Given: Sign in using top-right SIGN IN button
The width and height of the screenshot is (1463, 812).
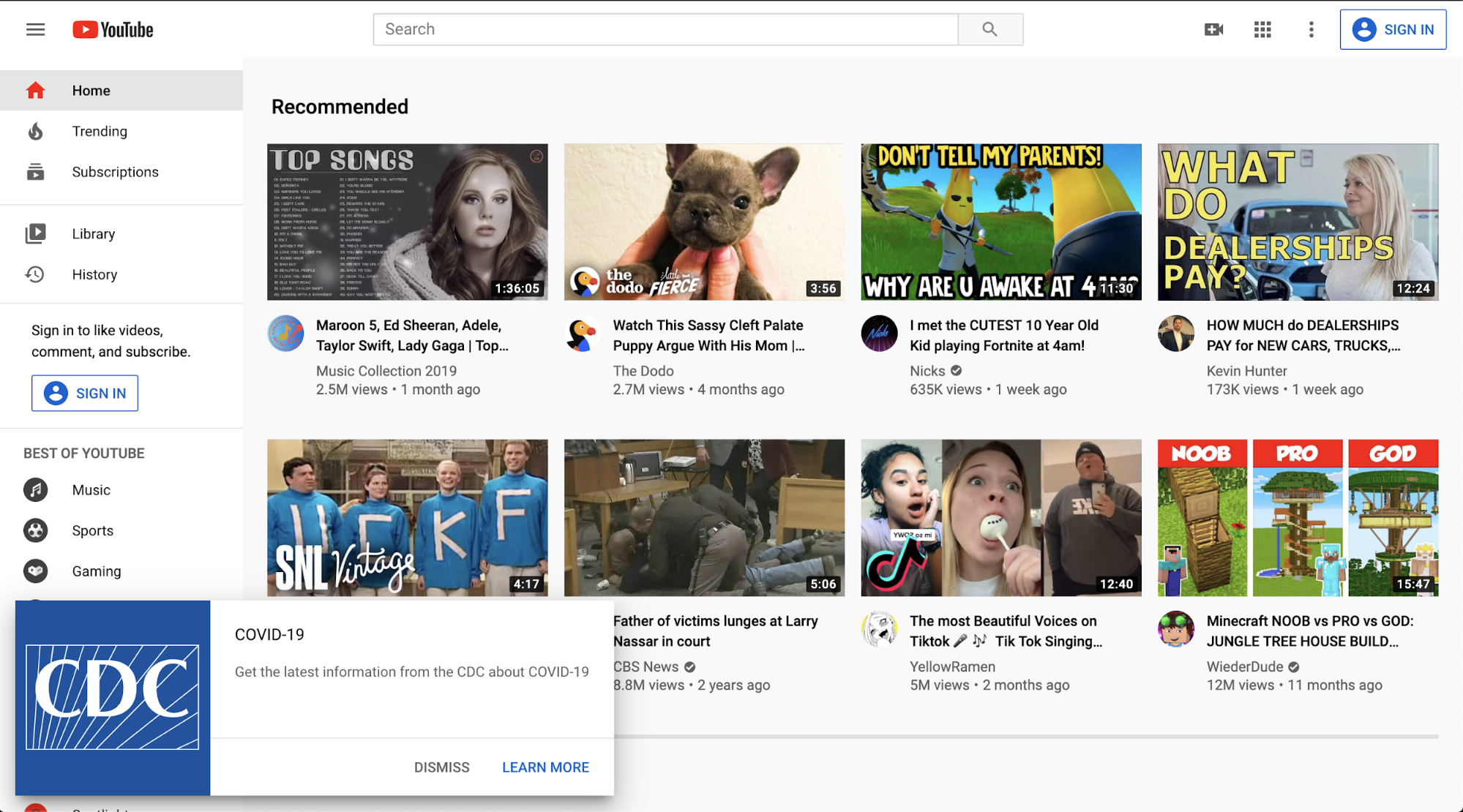Looking at the screenshot, I should pos(1393,29).
